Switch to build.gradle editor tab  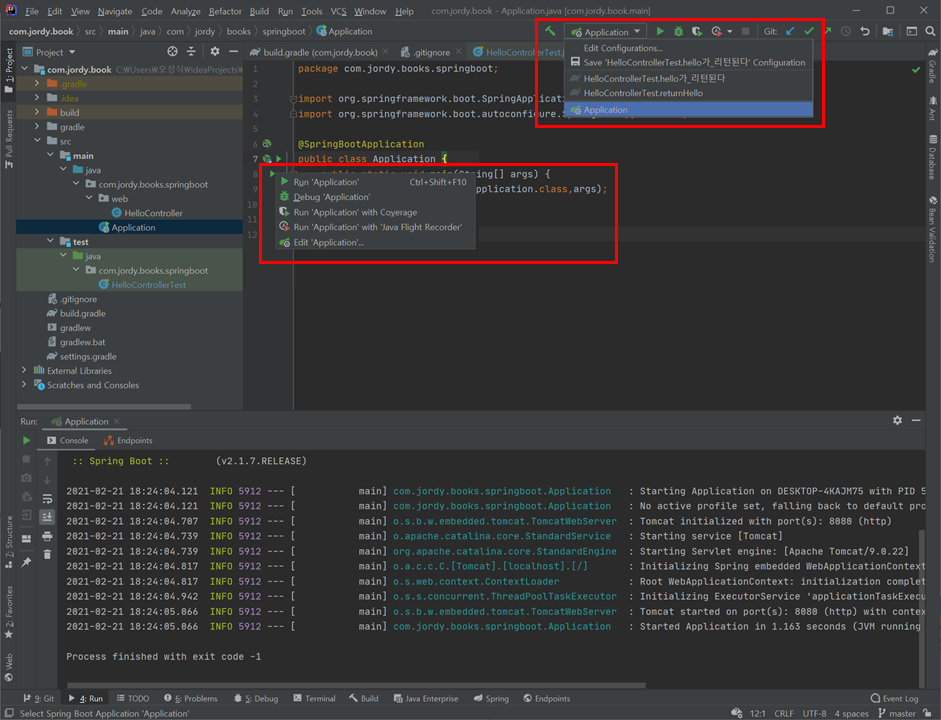320,52
